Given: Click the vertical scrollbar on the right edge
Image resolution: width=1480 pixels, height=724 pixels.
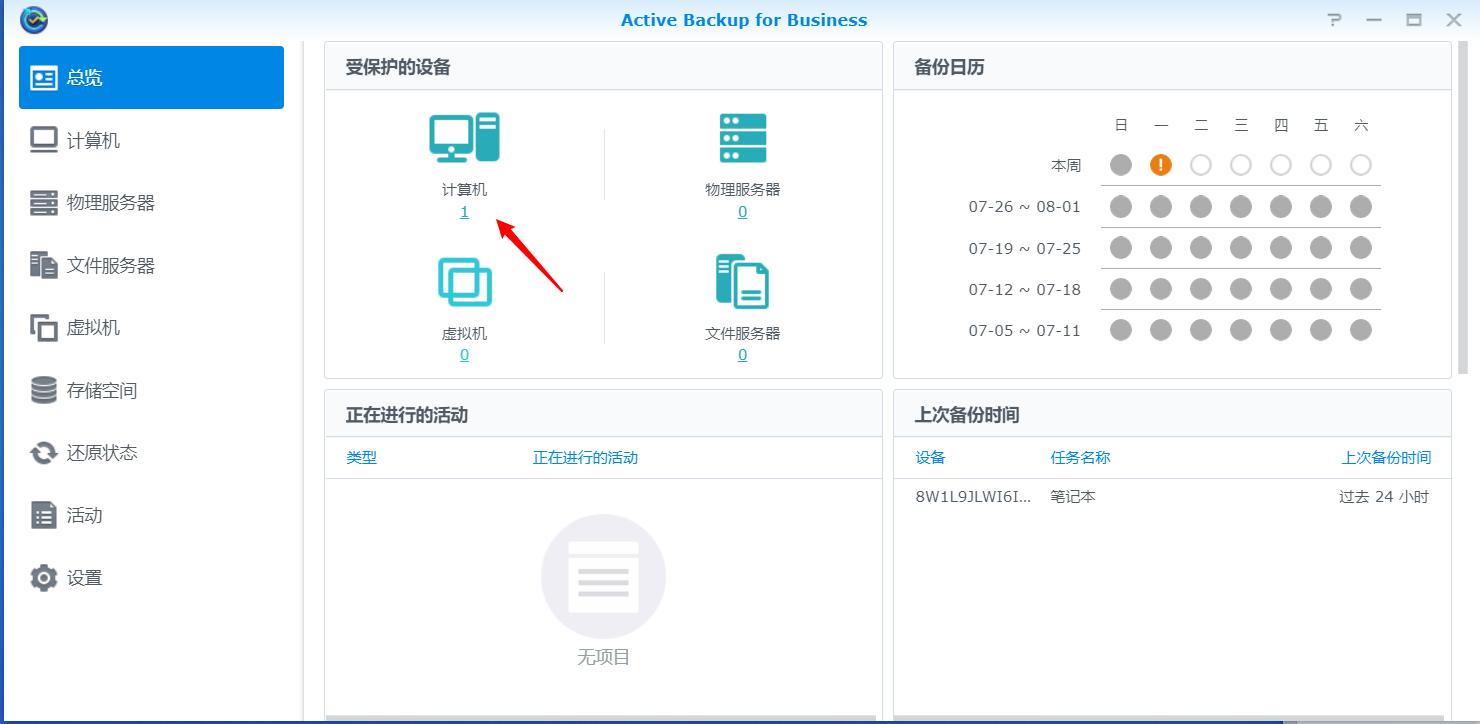Looking at the screenshot, I should point(1463,208).
